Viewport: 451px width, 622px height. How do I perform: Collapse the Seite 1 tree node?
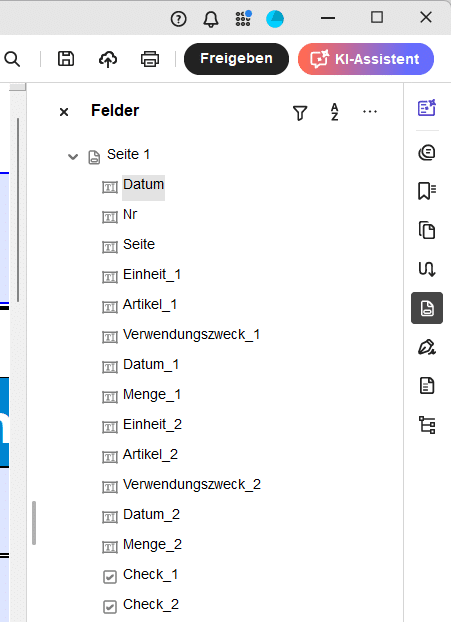(x=73, y=157)
